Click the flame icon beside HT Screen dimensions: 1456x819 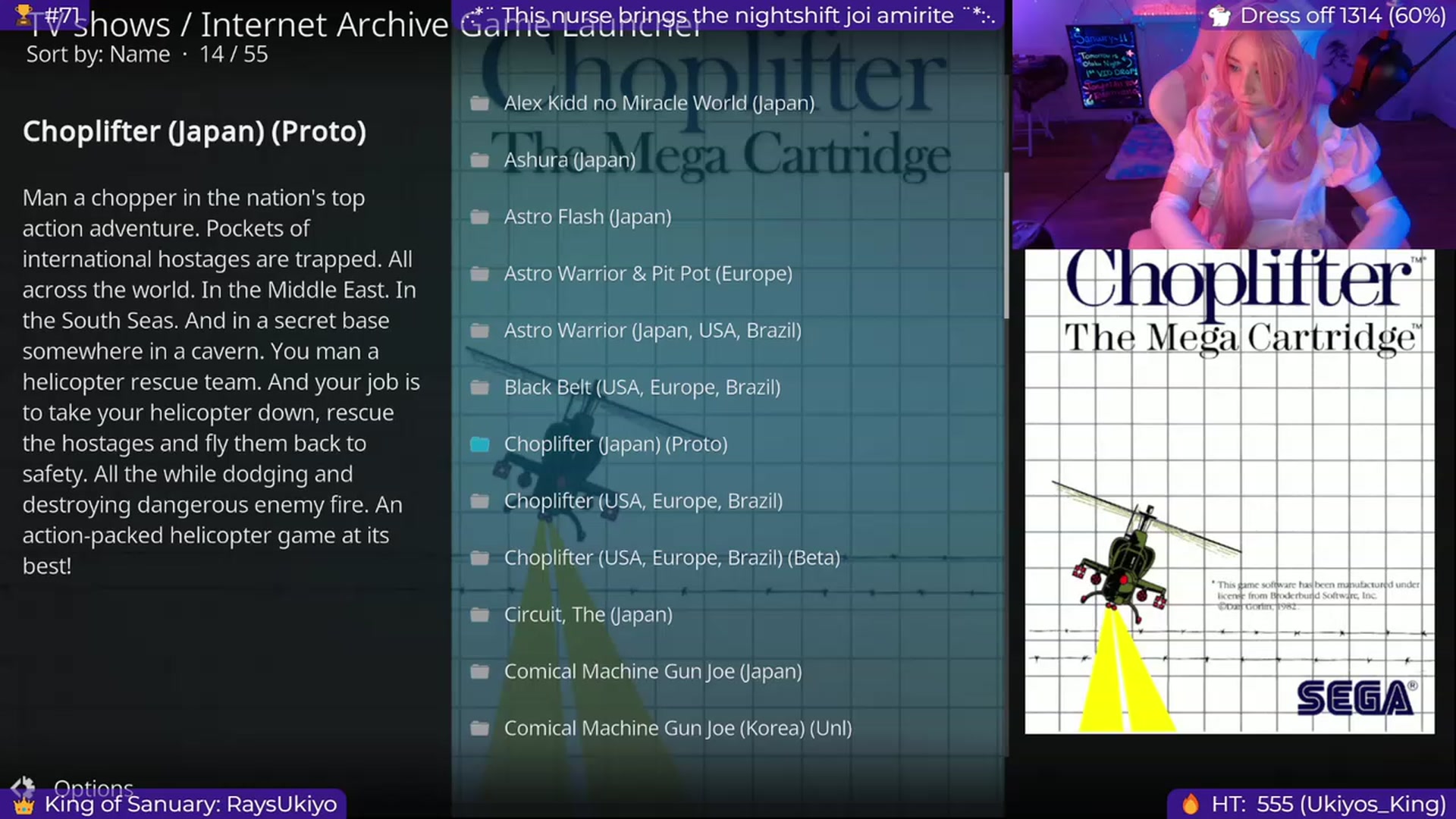click(1191, 804)
